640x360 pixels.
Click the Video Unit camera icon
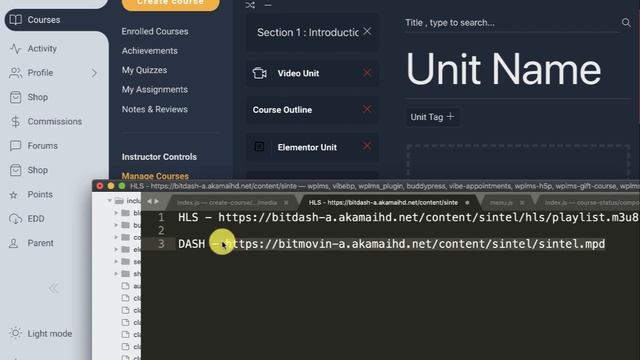(x=260, y=73)
